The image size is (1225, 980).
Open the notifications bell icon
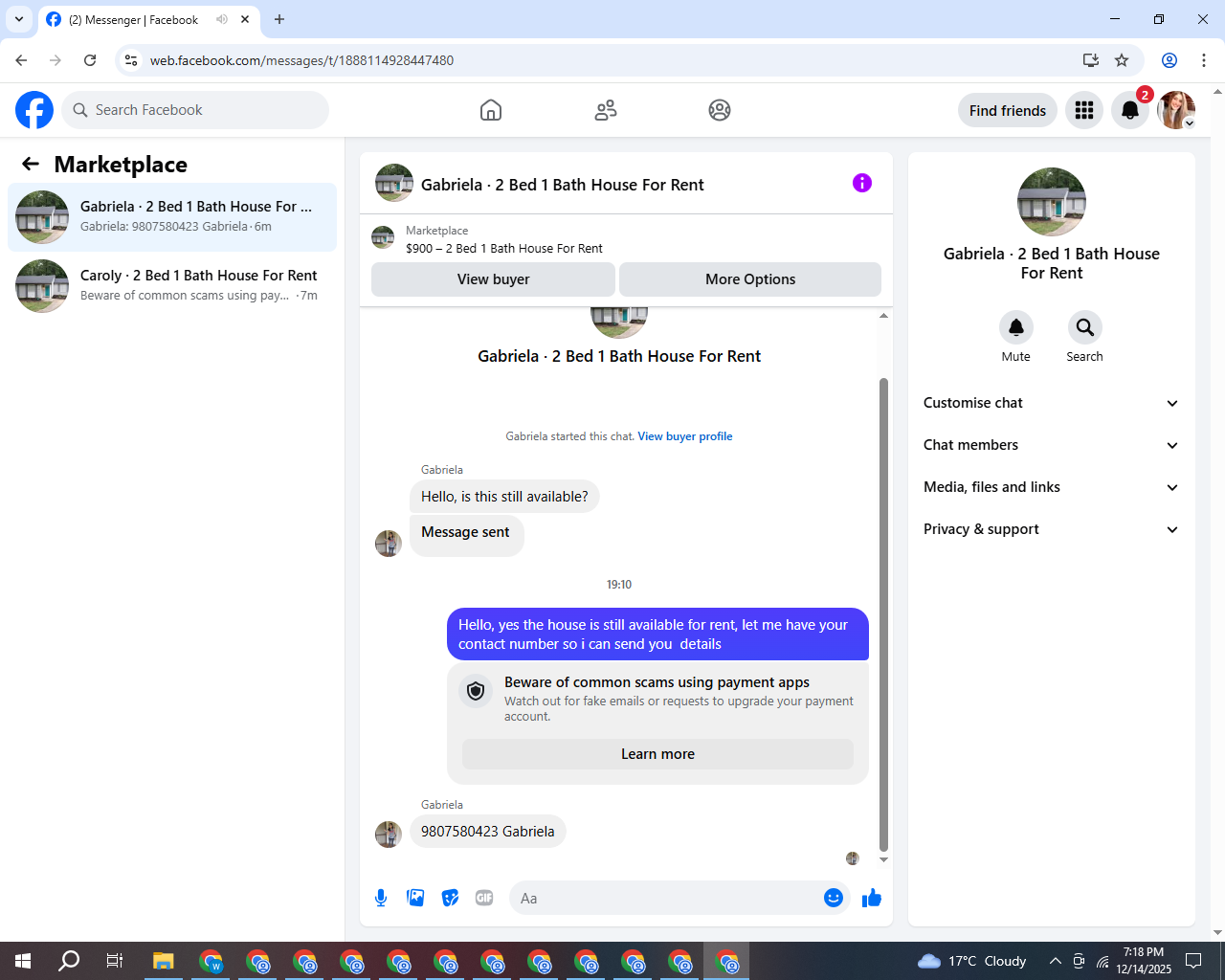pos(1130,110)
